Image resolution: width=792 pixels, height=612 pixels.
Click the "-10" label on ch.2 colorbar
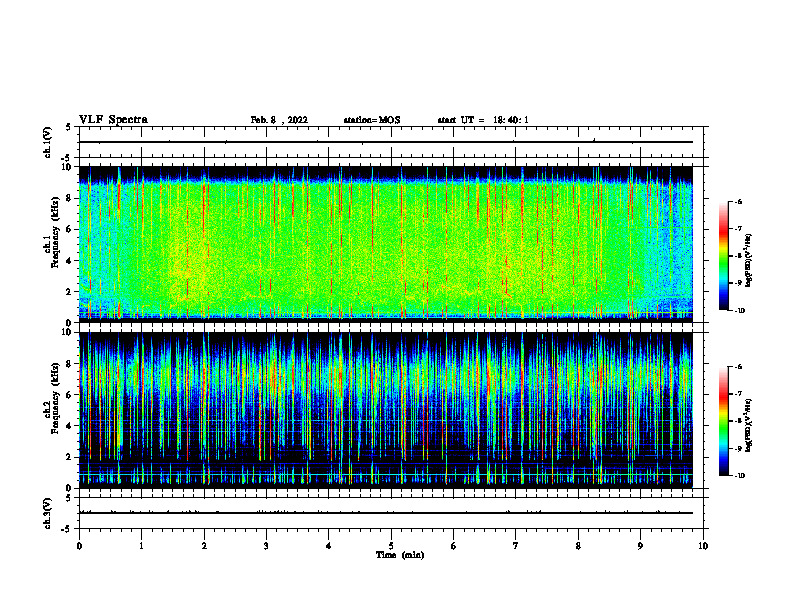click(739, 476)
